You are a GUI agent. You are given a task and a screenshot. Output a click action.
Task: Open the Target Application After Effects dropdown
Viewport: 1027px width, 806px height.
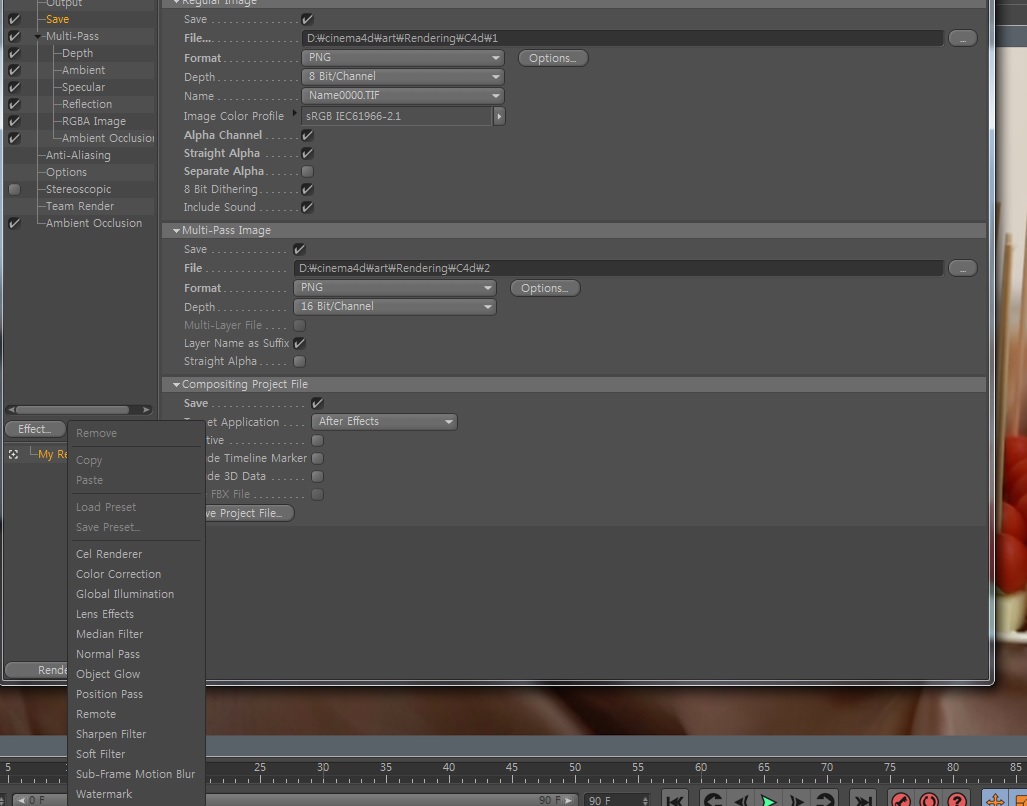tap(384, 422)
